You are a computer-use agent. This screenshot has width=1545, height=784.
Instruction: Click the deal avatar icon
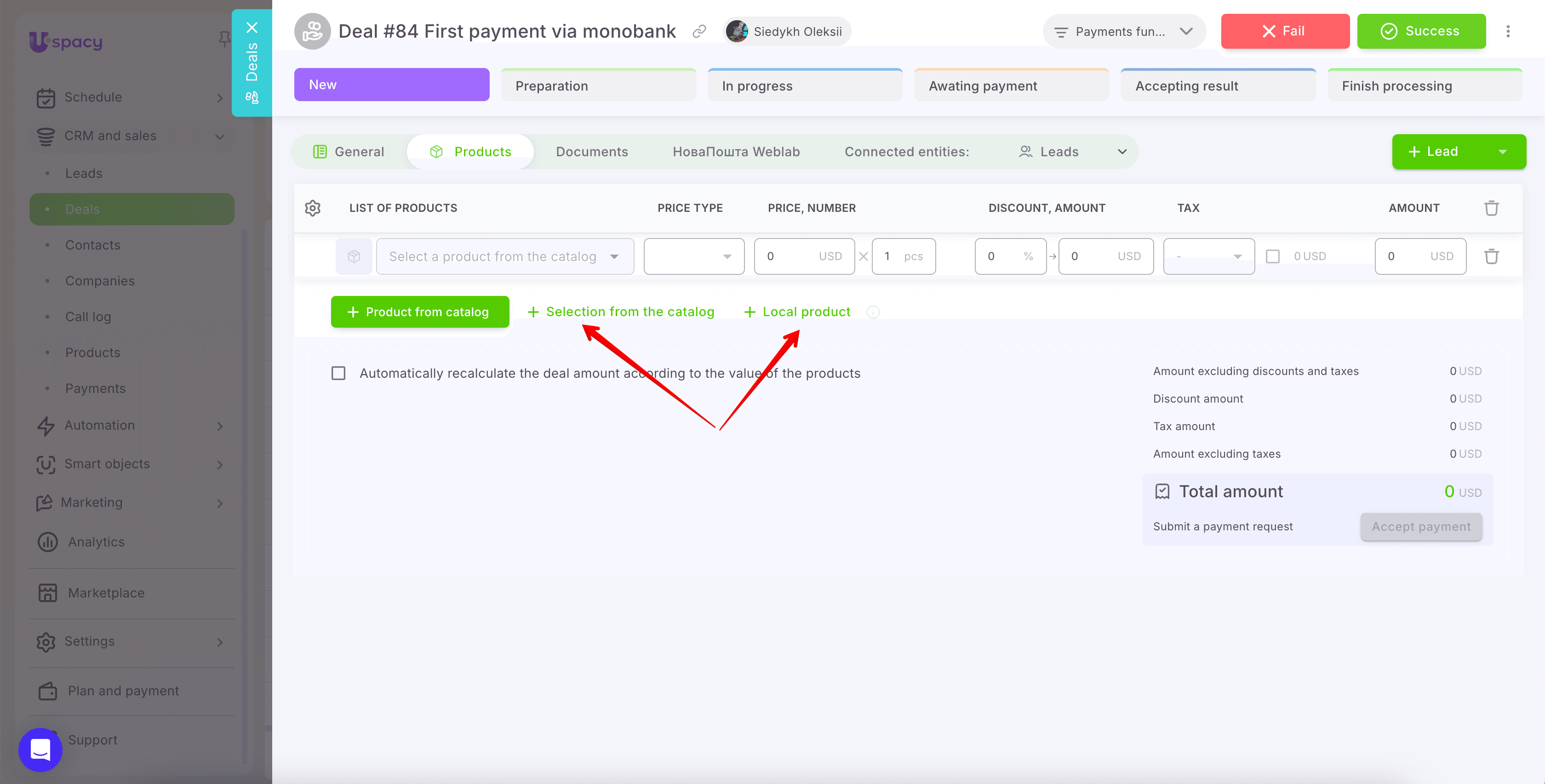[x=313, y=31]
